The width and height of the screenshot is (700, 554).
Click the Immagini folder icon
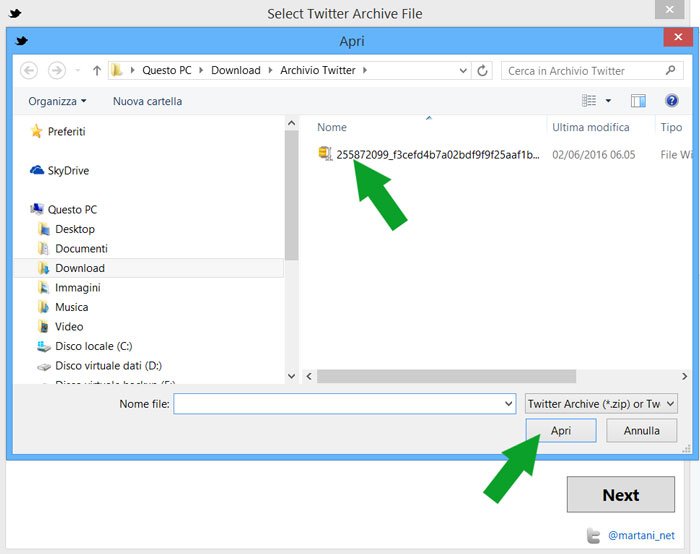(44, 287)
